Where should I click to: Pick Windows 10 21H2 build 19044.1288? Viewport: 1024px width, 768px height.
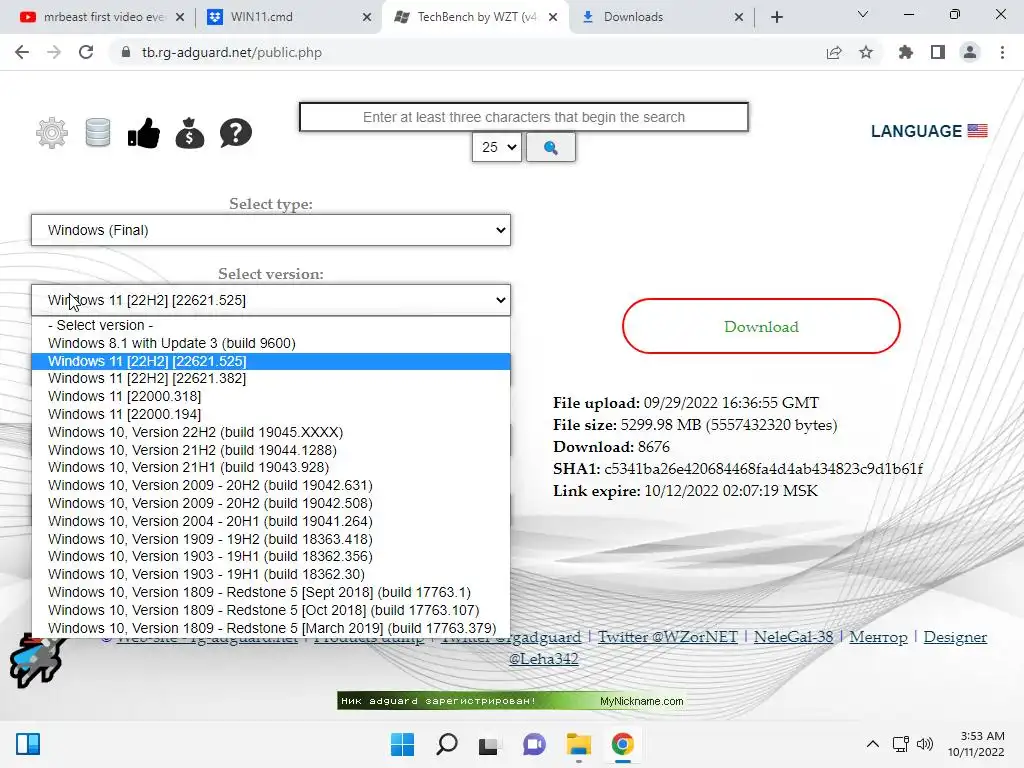pyautogui.click(x=271, y=450)
